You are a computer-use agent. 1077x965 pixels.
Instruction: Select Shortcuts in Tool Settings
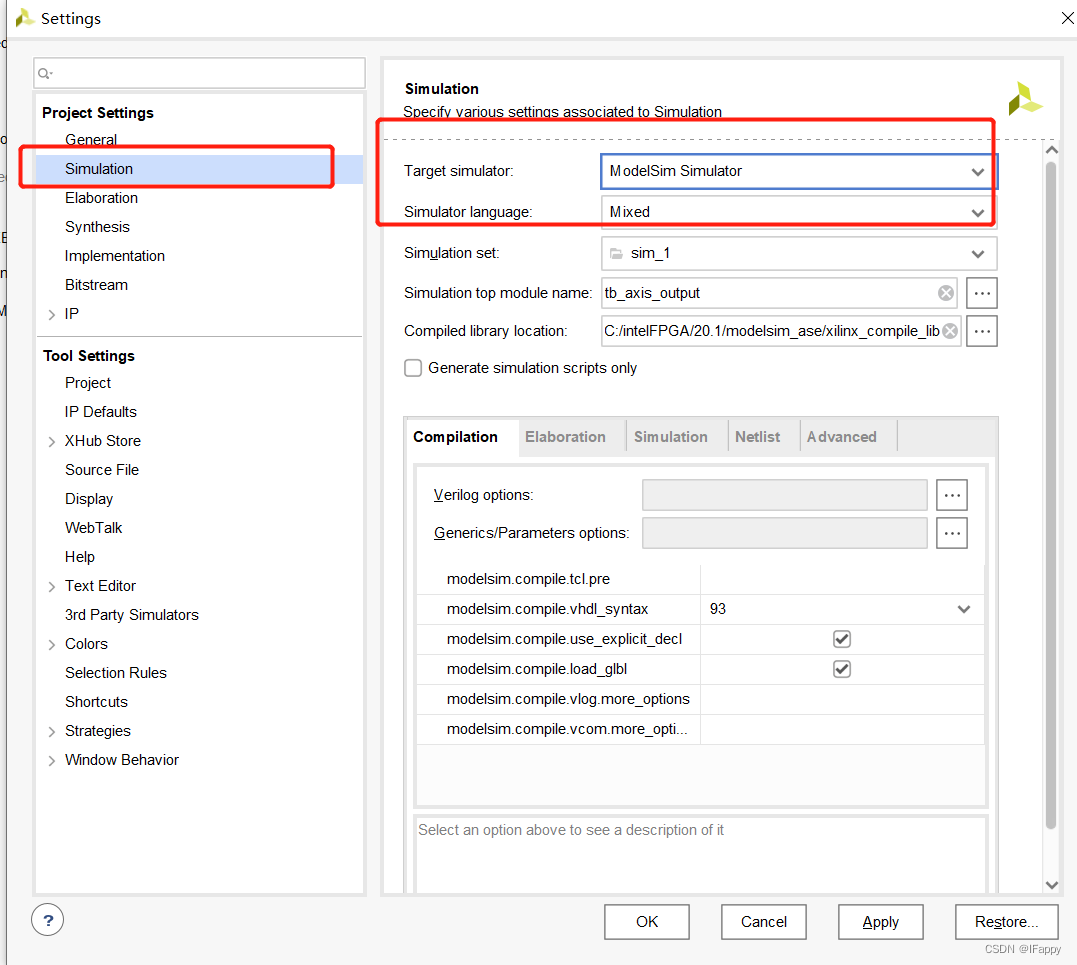[x=96, y=702]
